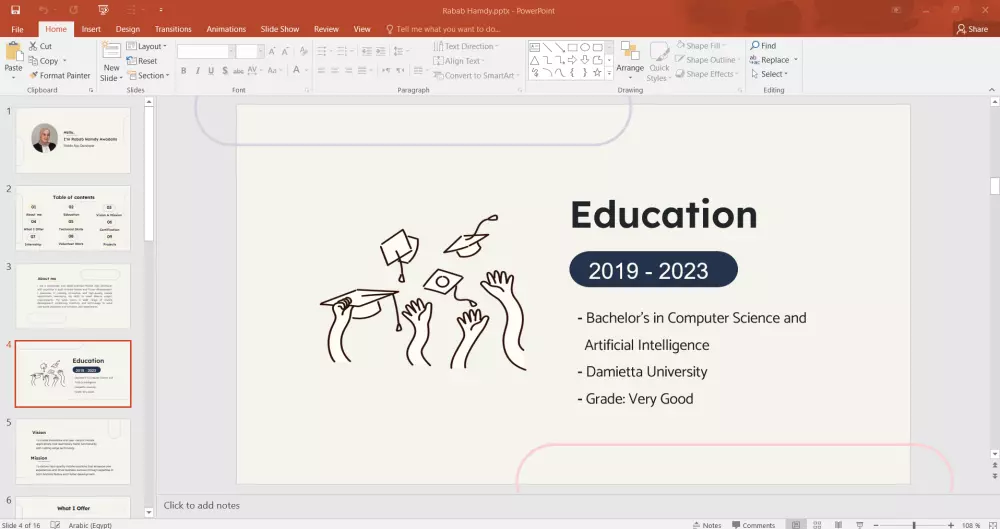Toggle Normal view button
Screen dimensions: 1000x529
tap(796, 525)
